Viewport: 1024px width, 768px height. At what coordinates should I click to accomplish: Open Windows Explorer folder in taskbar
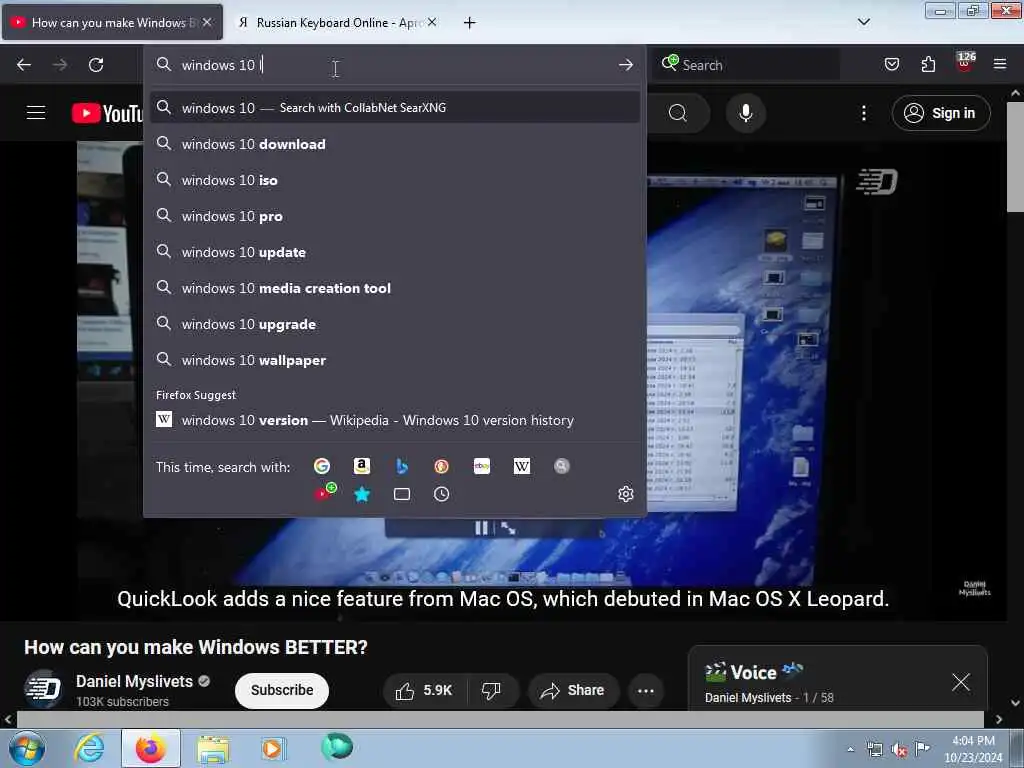click(x=214, y=748)
